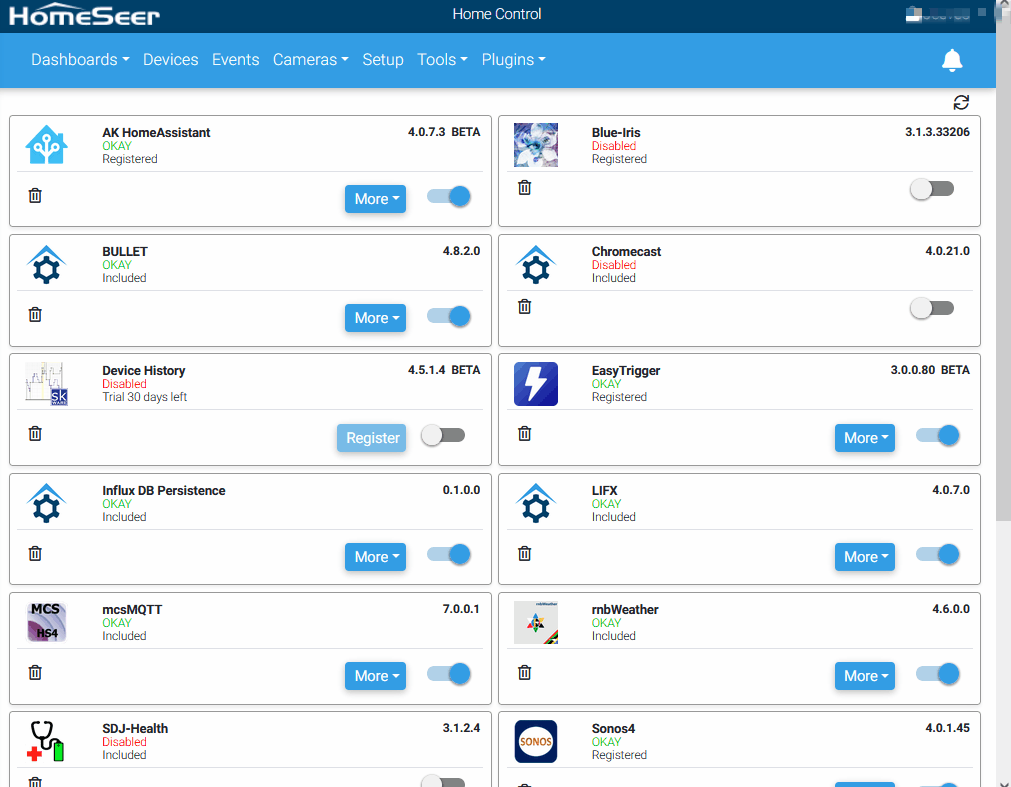Click the BULLET gear house icon

tap(46, 265)
